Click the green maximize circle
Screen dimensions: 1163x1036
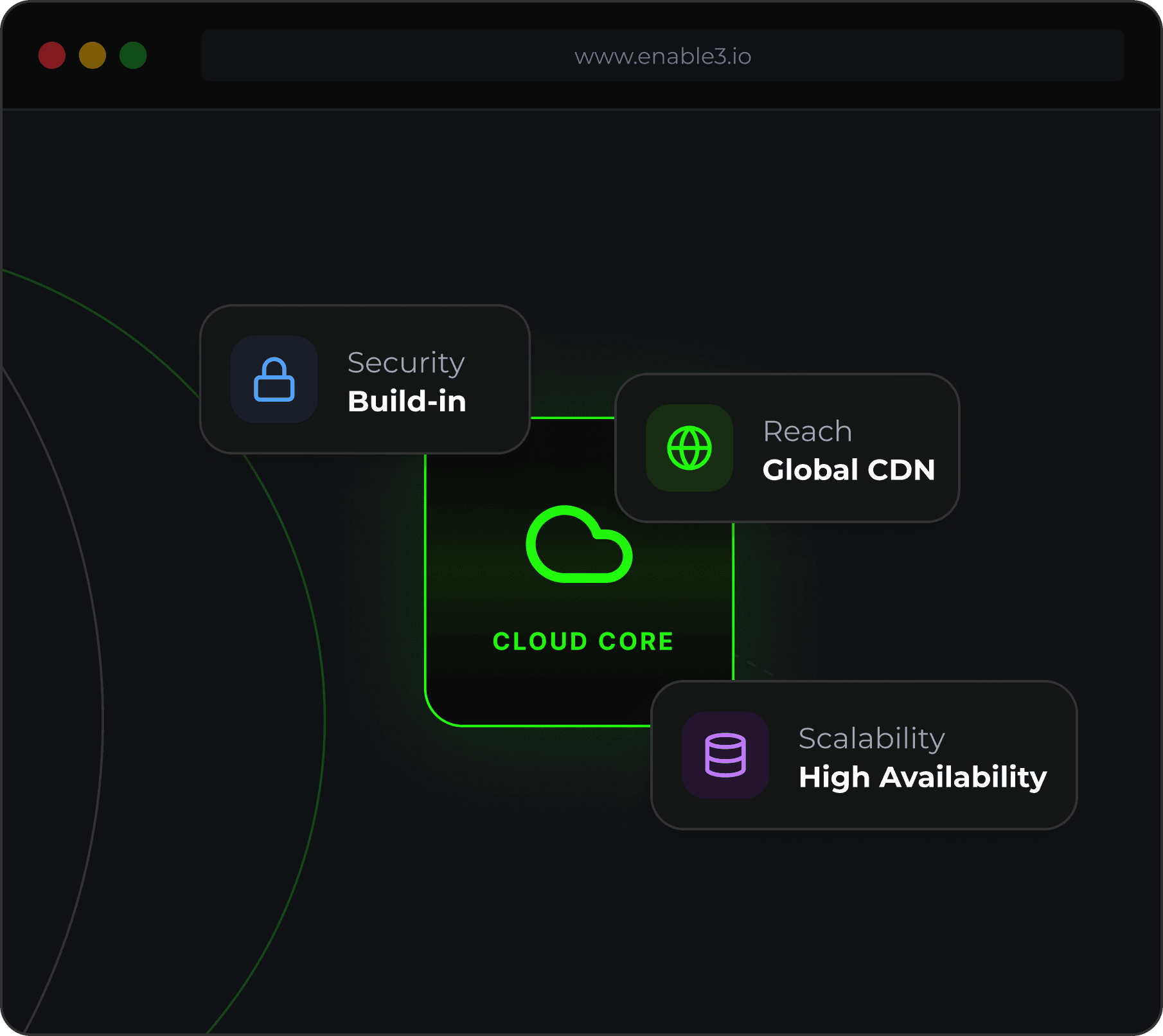(x=133, y=55)
